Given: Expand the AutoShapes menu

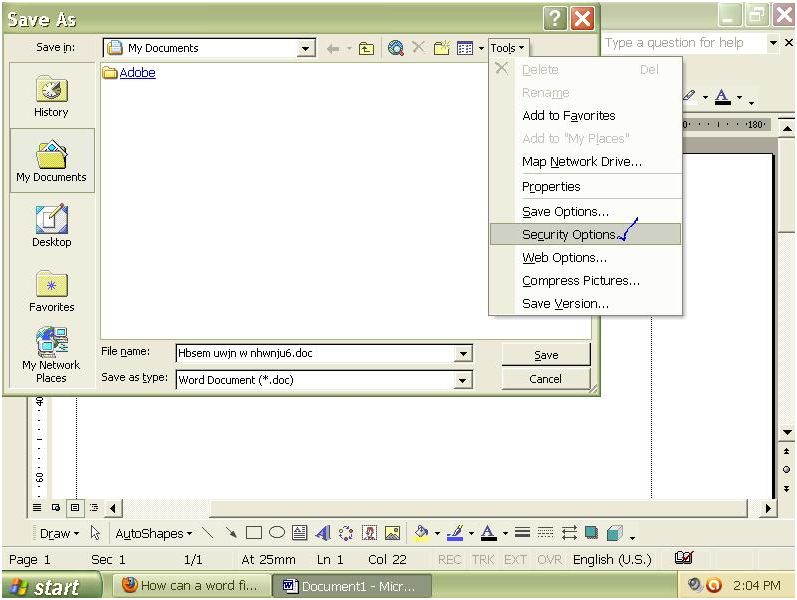Looking at the screenshot, I should point(153,534).
